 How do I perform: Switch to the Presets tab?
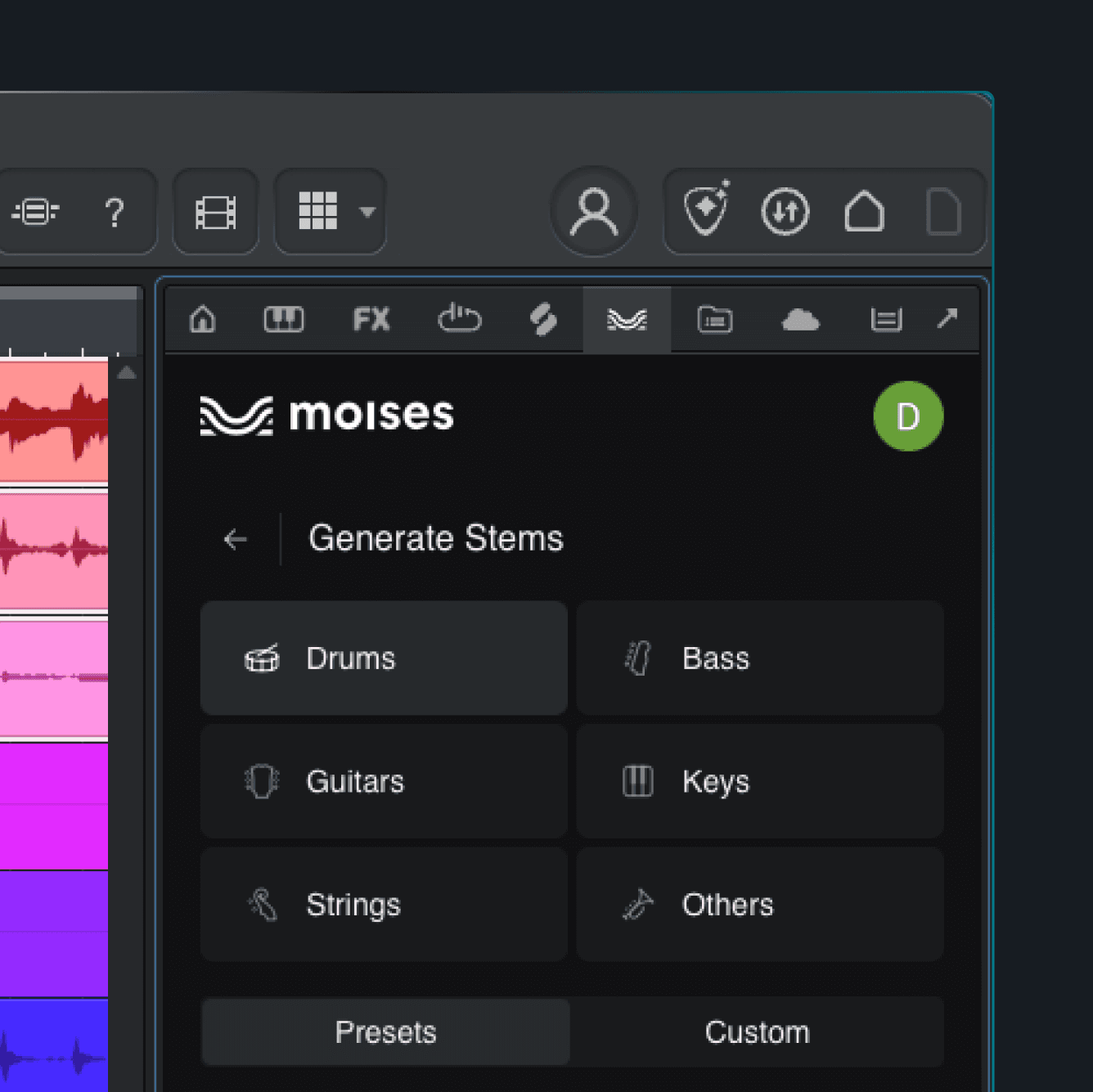coord(385,1032)
